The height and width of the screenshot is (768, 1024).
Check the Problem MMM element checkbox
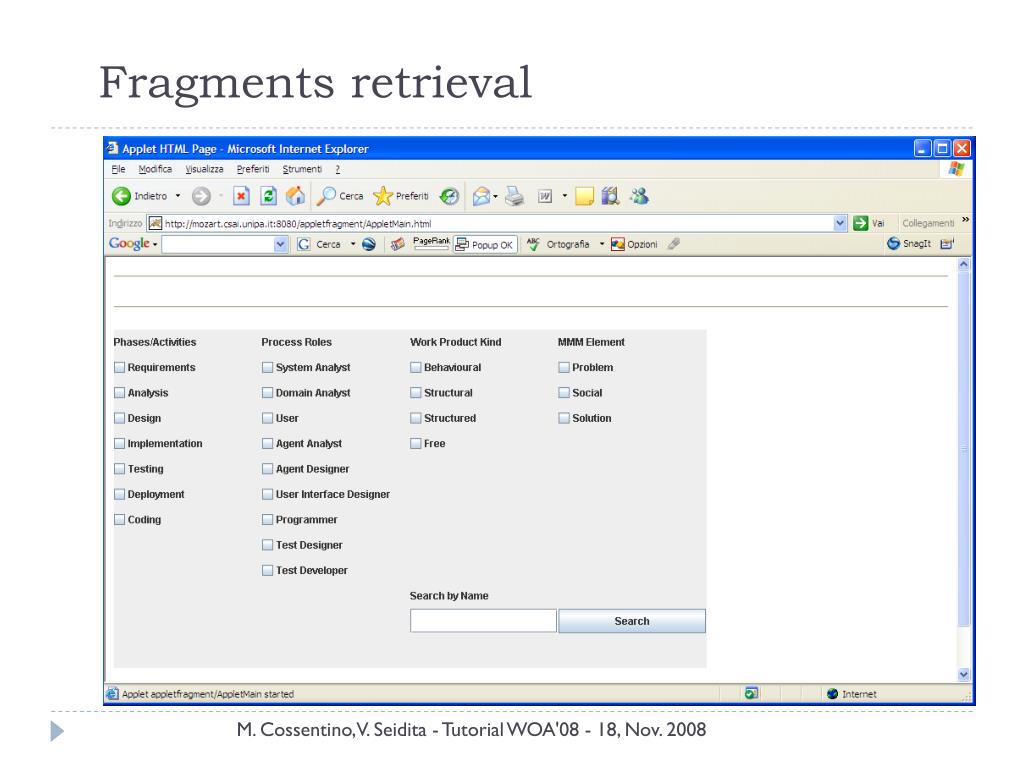click(564, 368)
